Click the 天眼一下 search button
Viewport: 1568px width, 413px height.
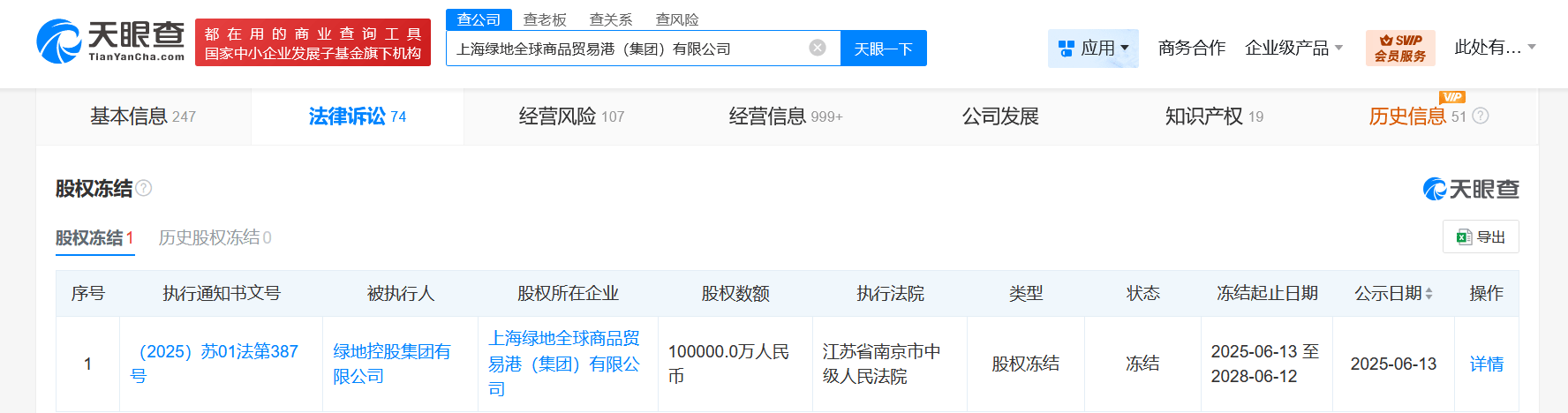click(884, 49)
